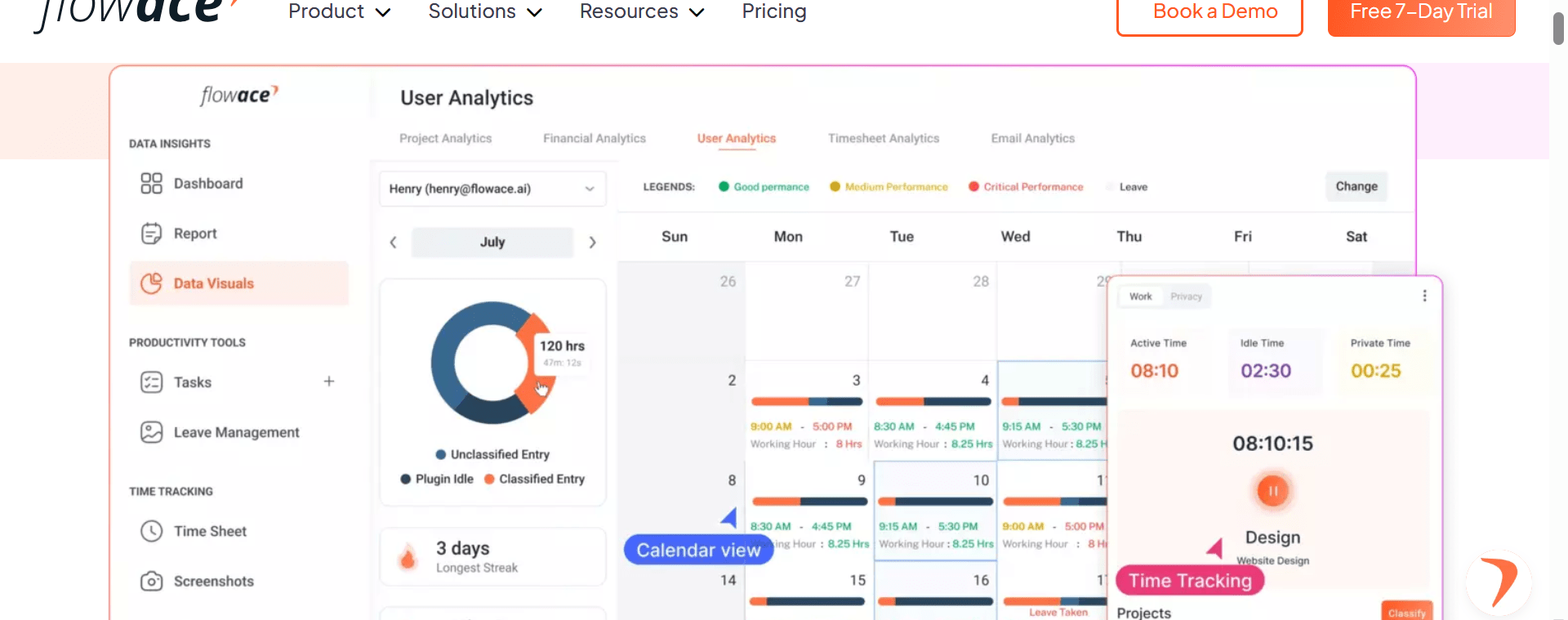This screenshot has height=620, width=1568.
Task: Click the Good performance green legend dot
Action: click(x=724, y=187)
